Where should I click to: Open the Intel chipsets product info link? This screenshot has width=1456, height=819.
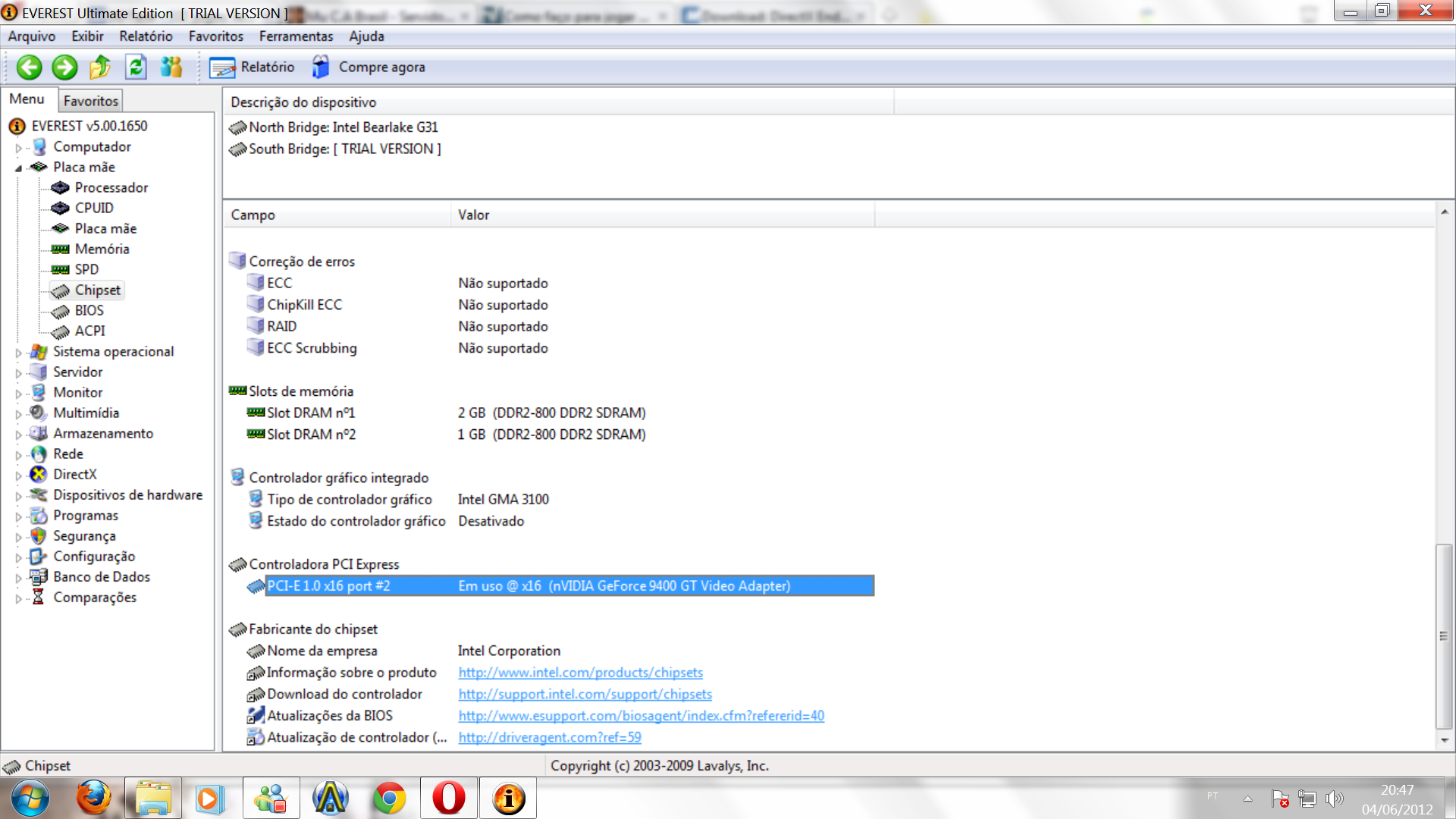[x=580, y=673]
